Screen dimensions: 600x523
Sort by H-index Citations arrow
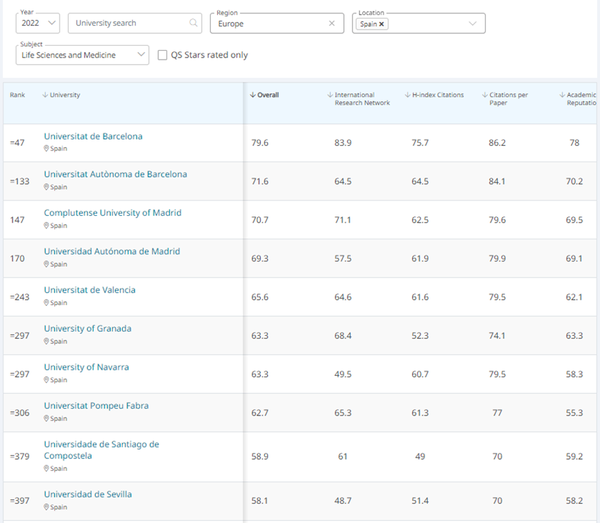click(407, 95)
